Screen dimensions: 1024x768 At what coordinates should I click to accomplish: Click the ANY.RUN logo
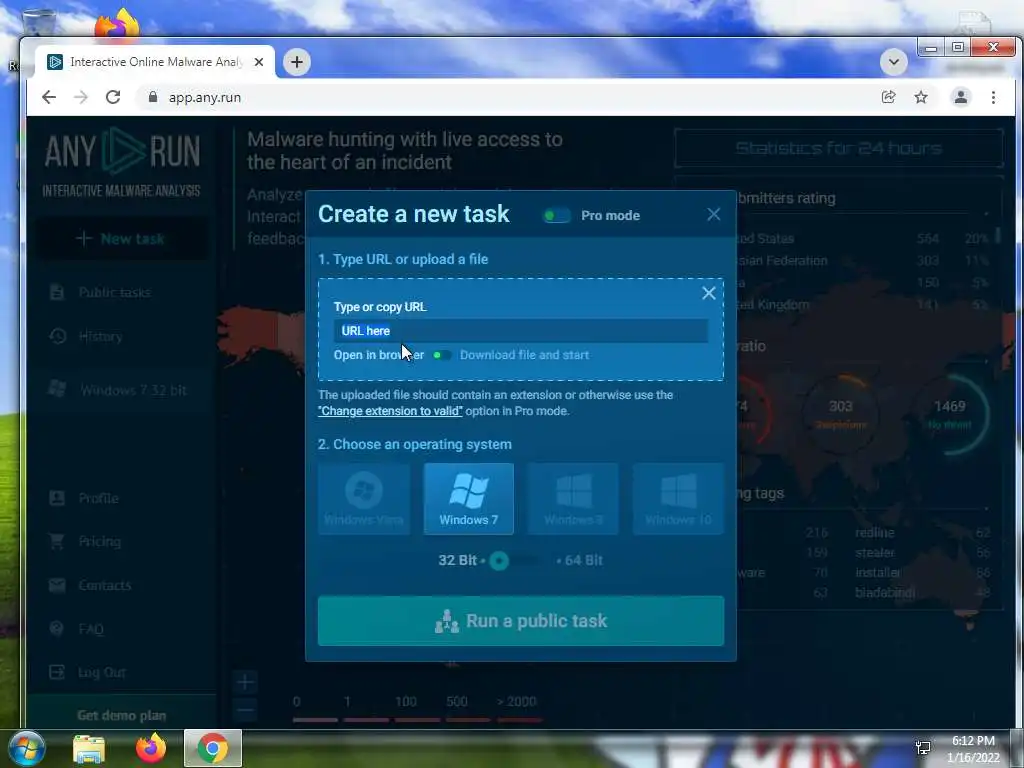point(122,162)
